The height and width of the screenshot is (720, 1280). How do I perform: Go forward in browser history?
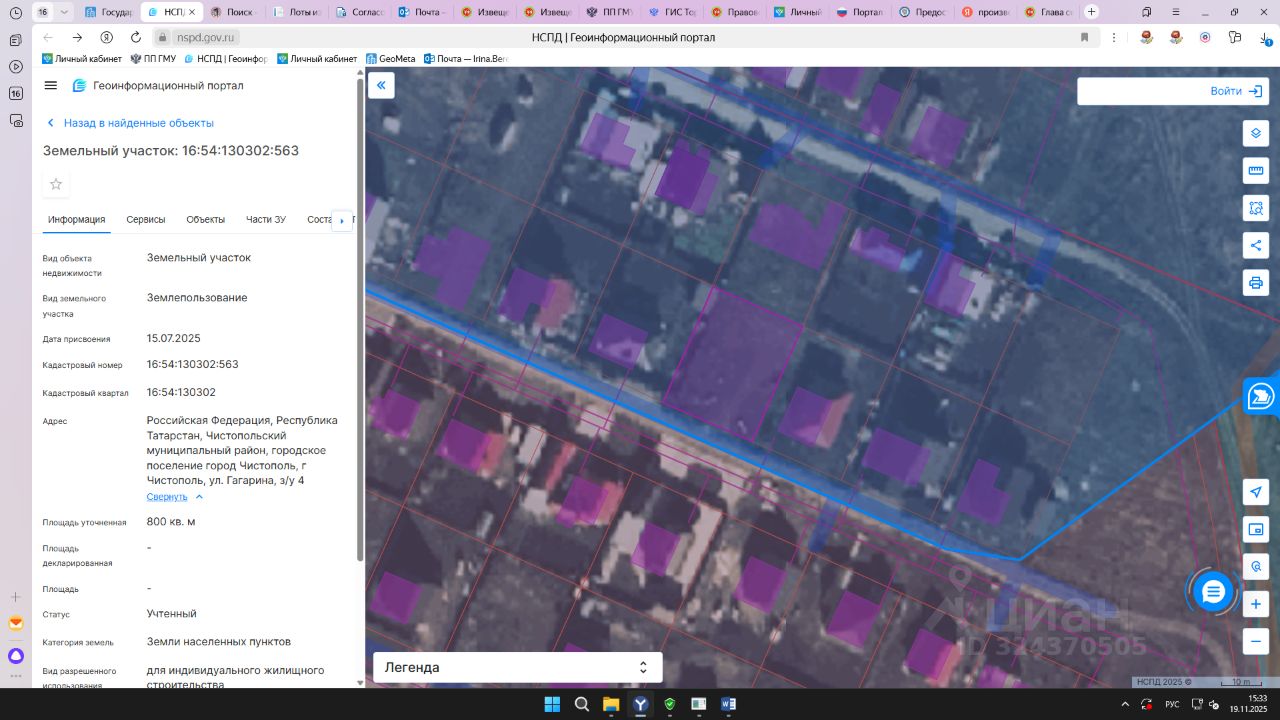click(x=77, y=37)
